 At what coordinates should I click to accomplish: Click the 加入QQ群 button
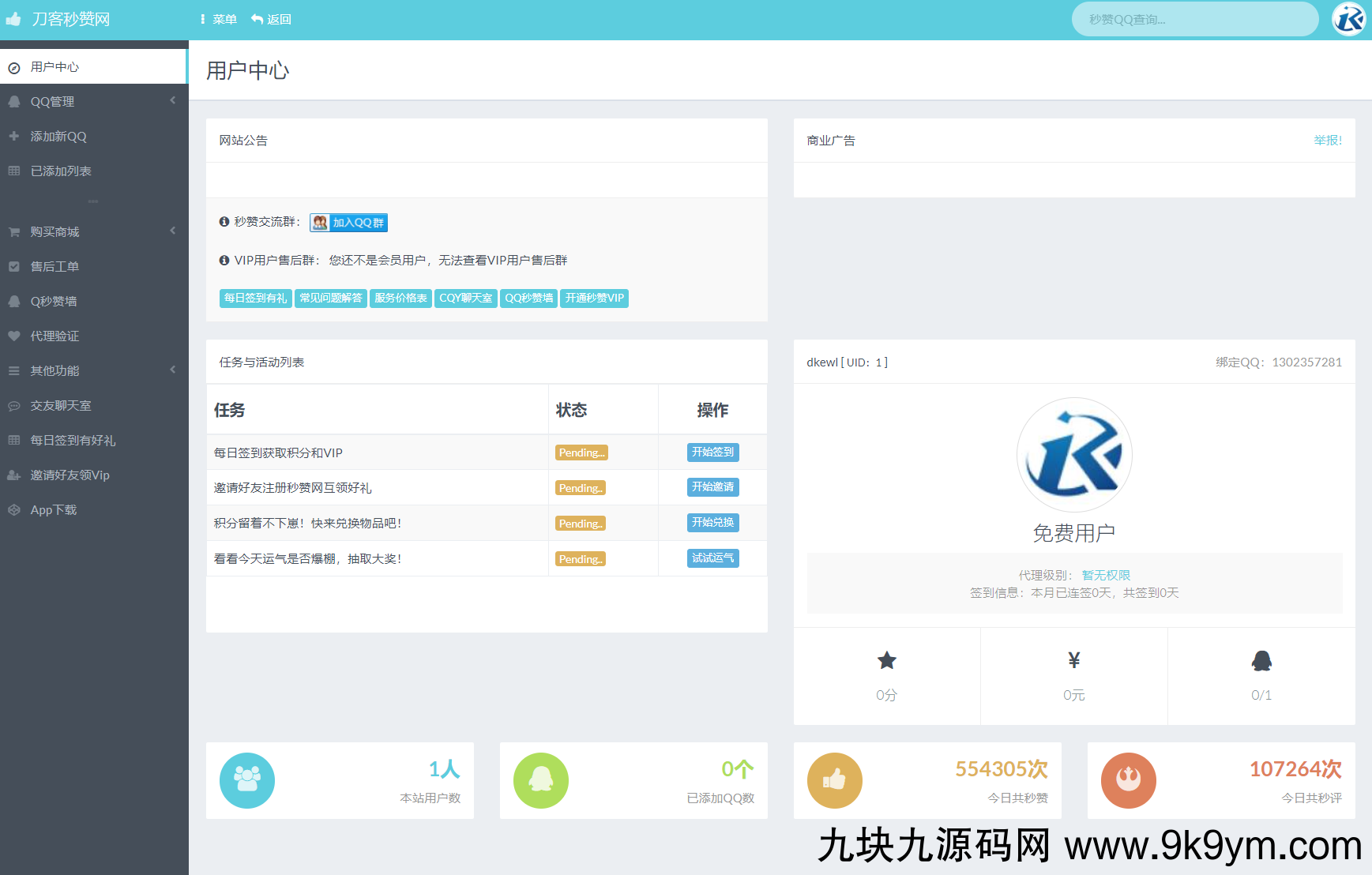tap(348, 223)
